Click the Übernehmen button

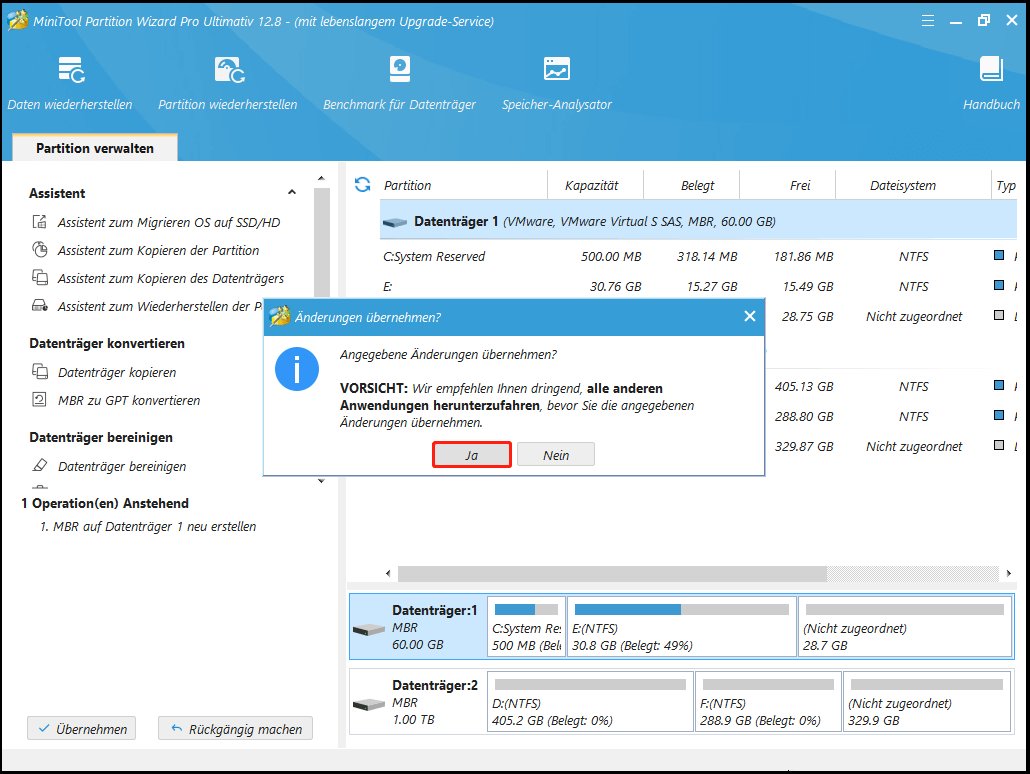81,729
